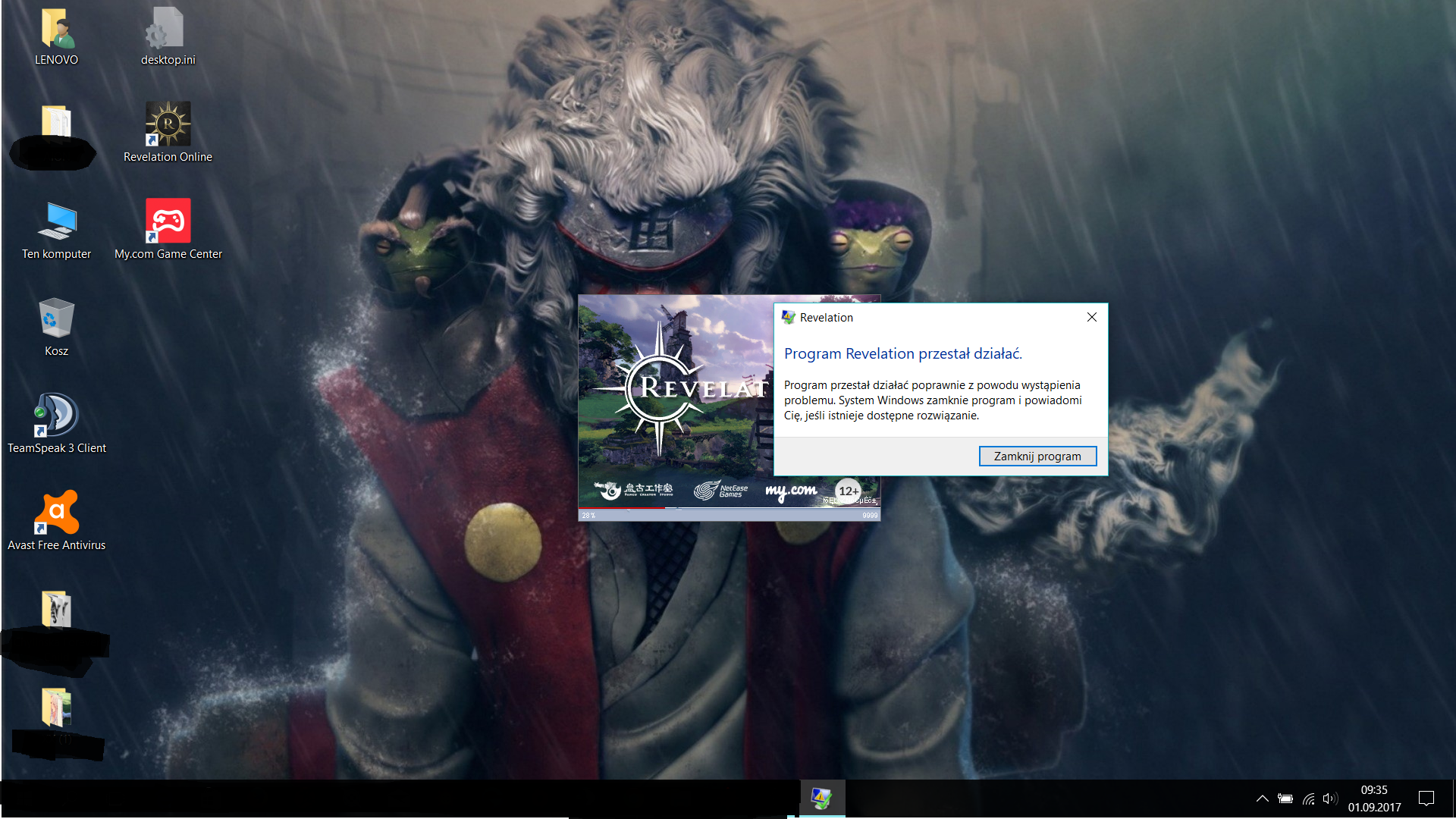Click the battery status tray icon

coord(1285,798)
